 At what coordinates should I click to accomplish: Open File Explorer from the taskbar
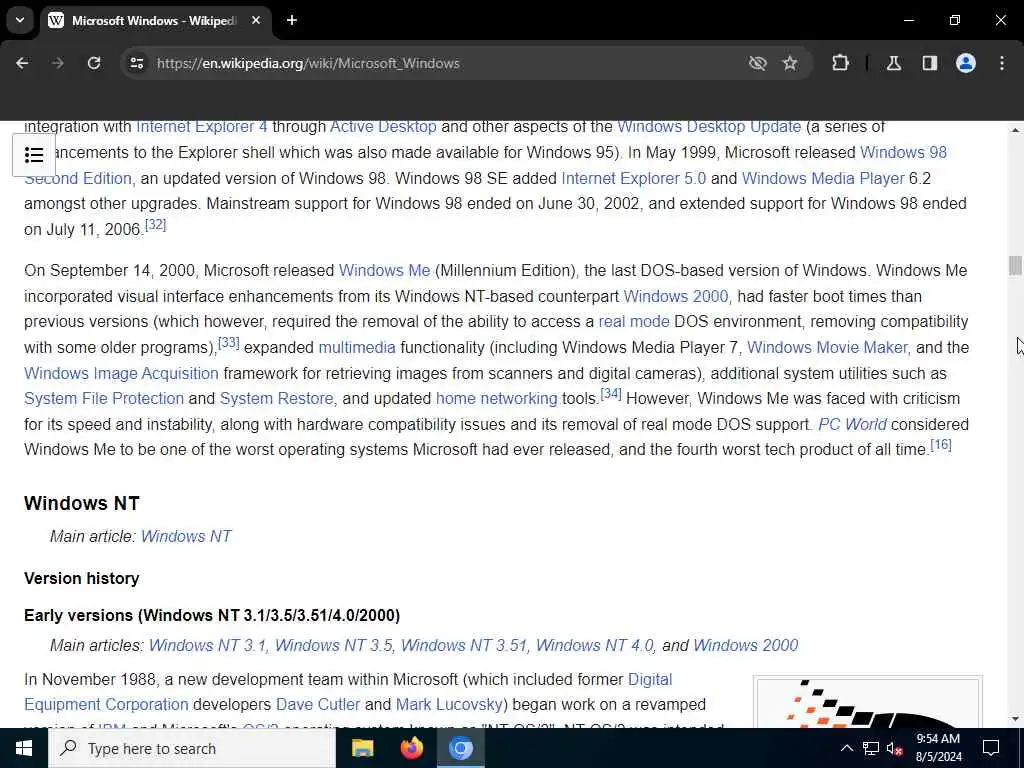click(x=362, y=748)
